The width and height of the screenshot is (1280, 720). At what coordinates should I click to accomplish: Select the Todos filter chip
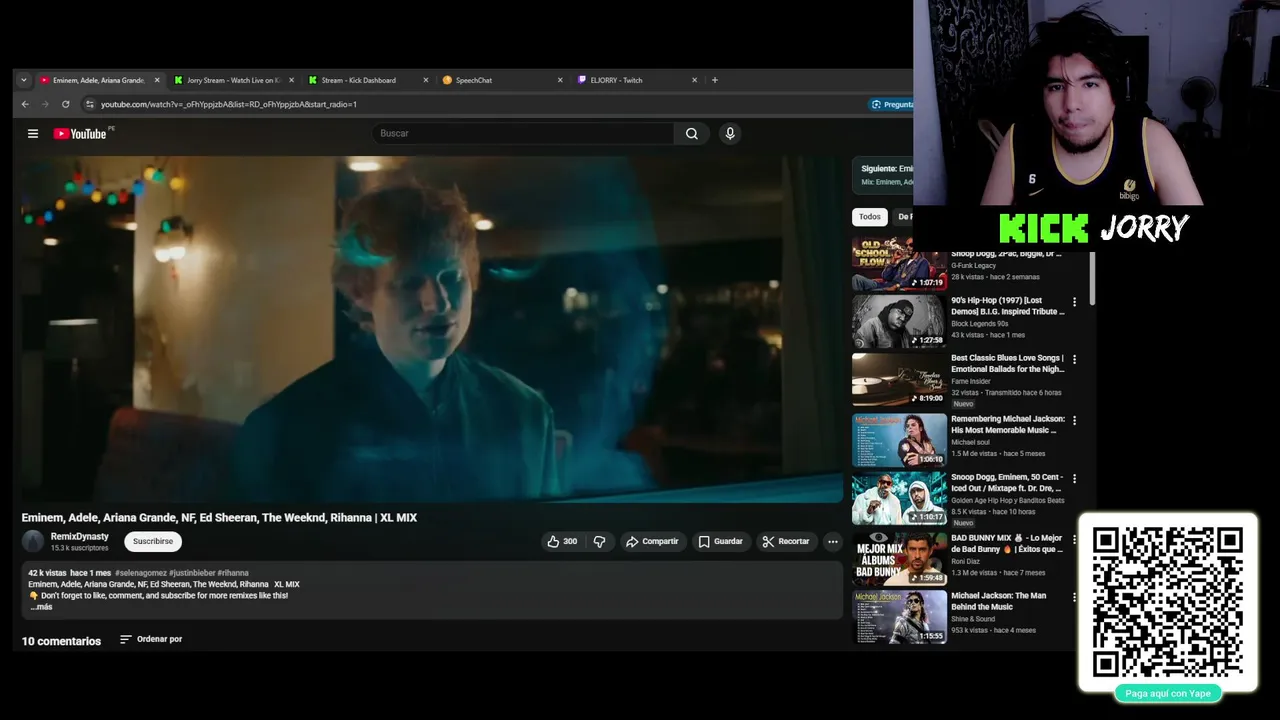pyautogui.click(x=870, y=217)
